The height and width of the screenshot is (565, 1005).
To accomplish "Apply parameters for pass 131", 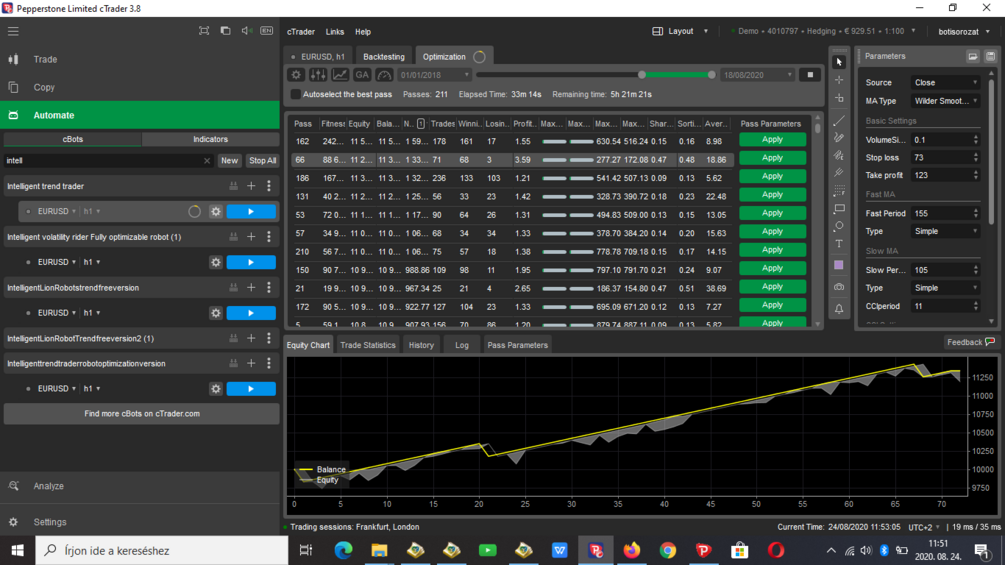I will click(772, 195).
